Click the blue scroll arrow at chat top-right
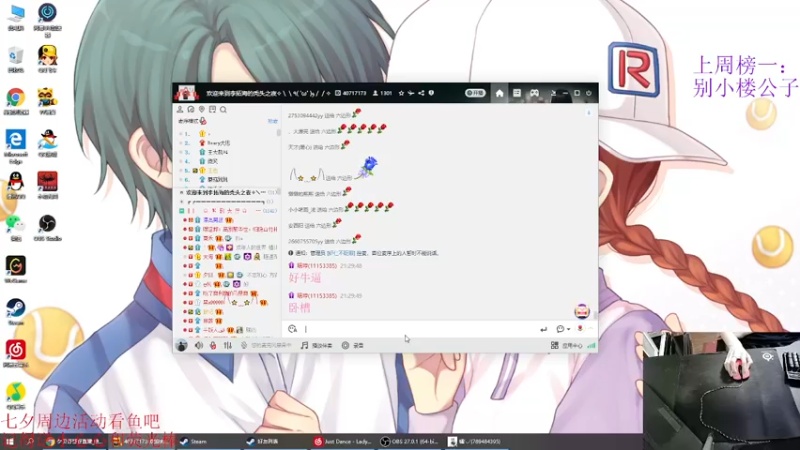The width and height of the screenshot is (800, 450). (589, 113)
